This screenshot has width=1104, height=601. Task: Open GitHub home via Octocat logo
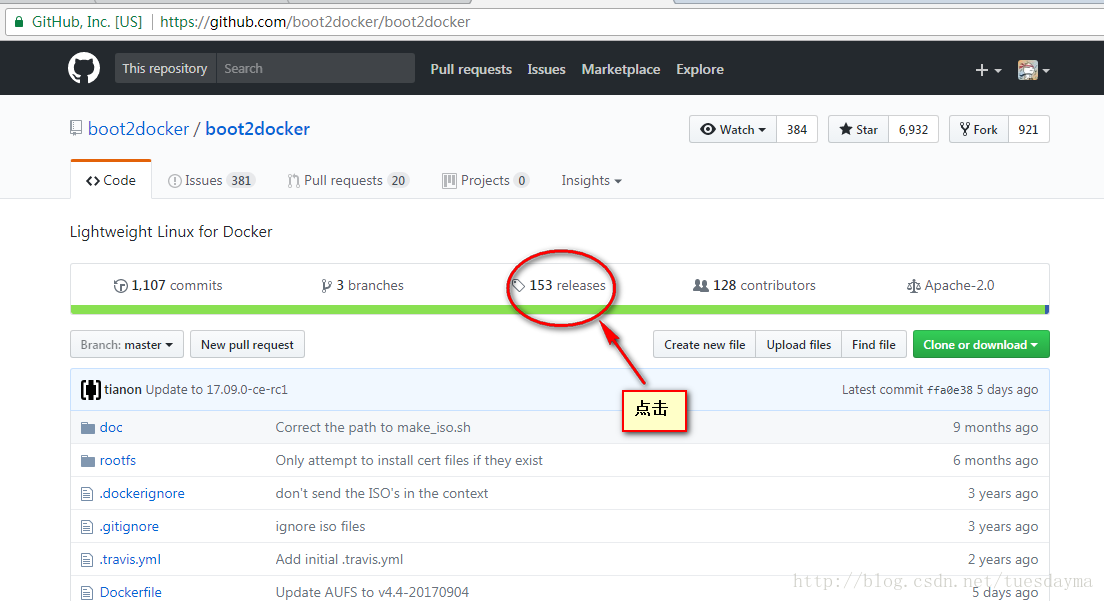pos(84,68)
